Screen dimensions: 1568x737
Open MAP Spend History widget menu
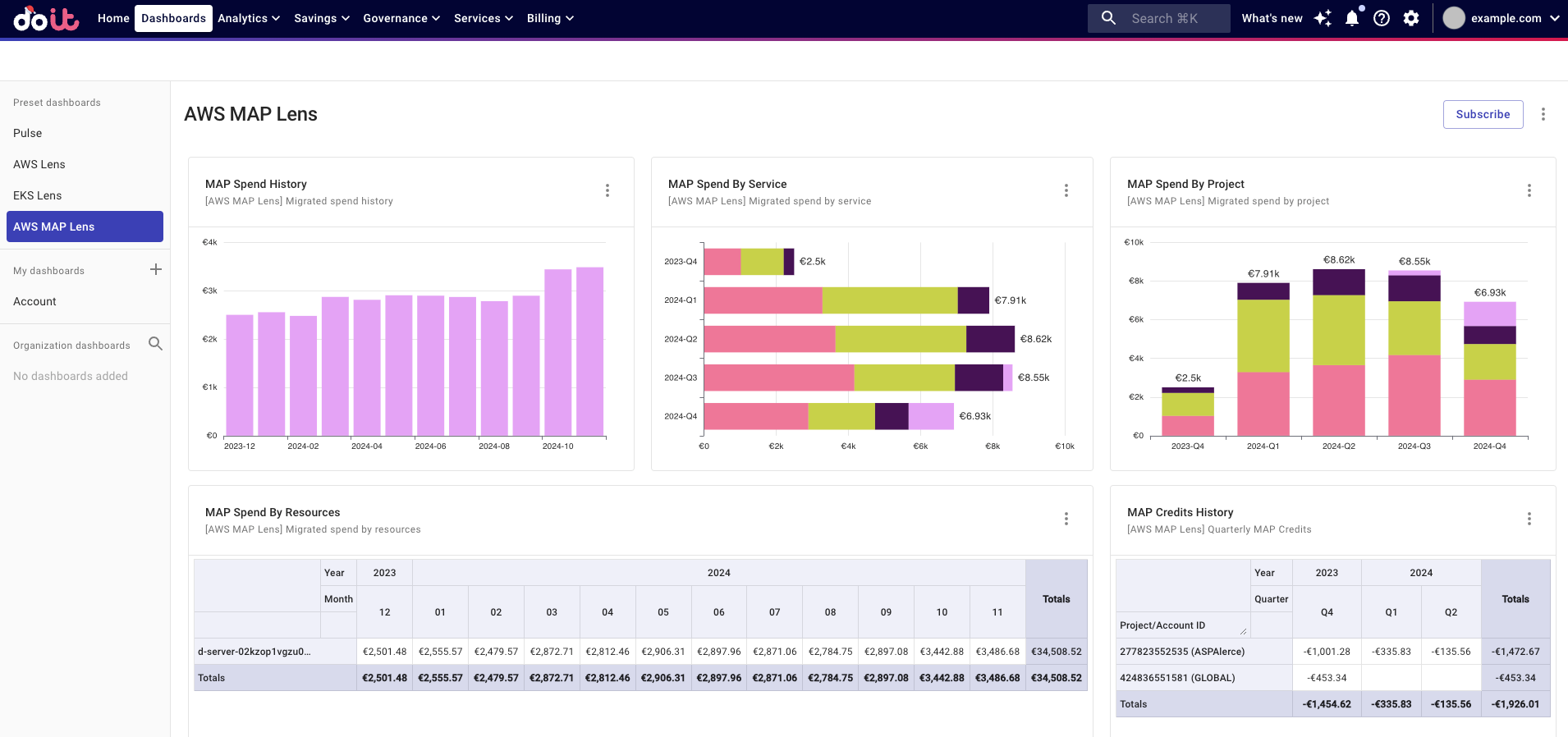coord(607,190)
